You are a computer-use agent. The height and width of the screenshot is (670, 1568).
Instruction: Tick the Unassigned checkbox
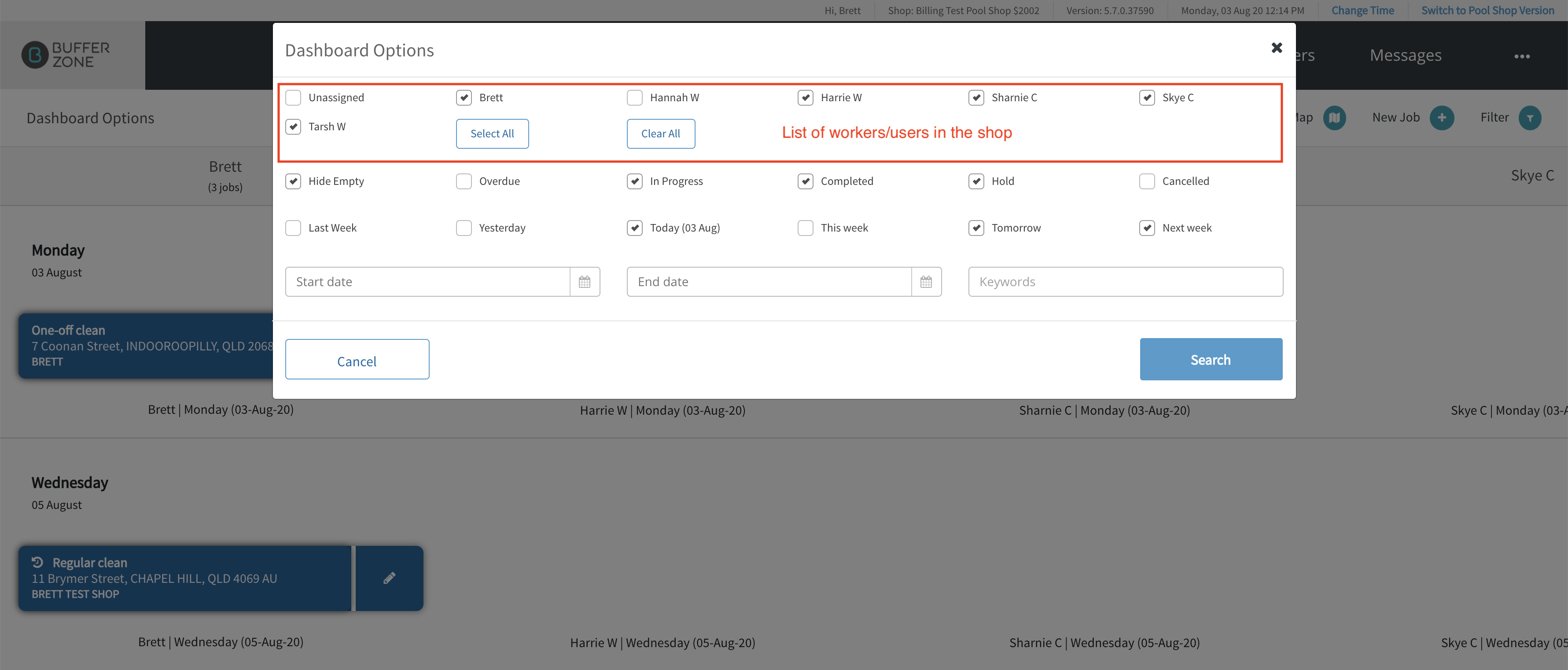(x=293, y=97)
